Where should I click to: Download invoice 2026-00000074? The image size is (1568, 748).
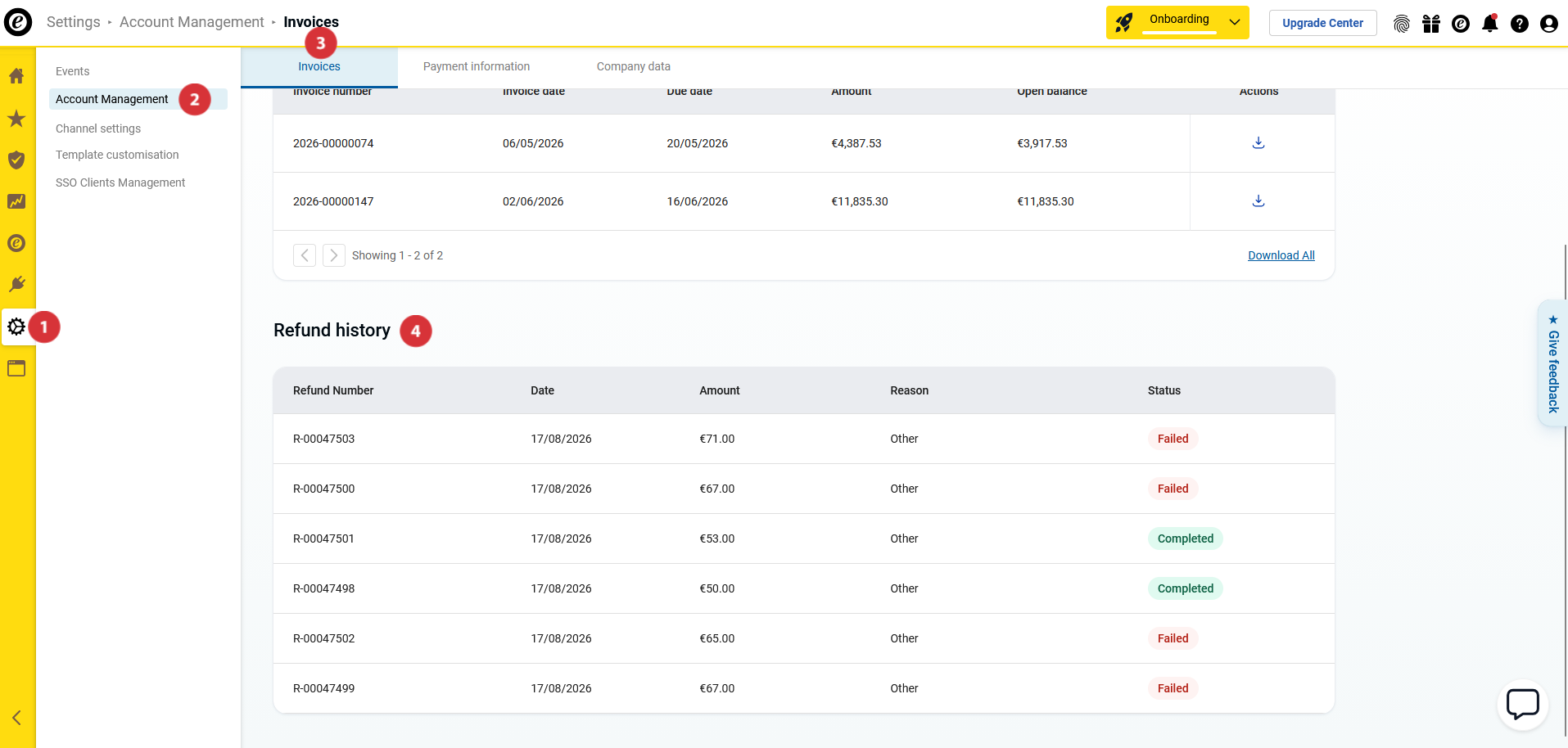point(1258,143)
